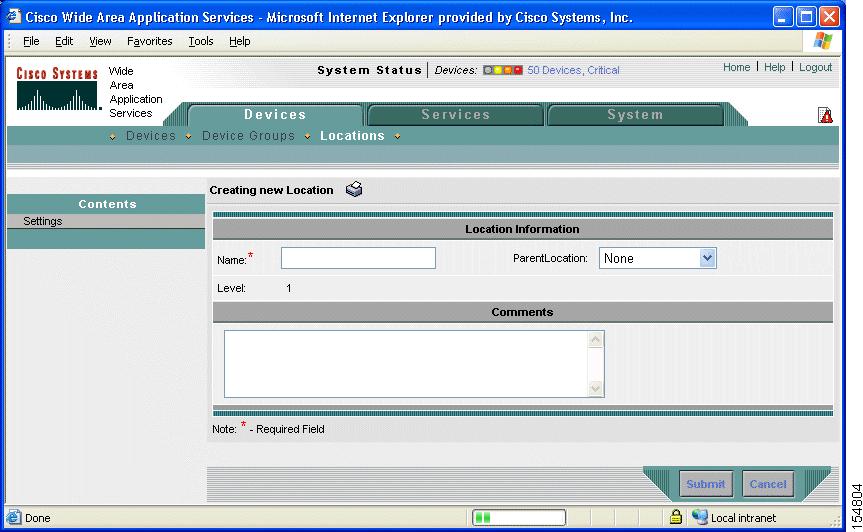The image size is (863, 532).
Task: Click into the Name input field
Action: tap(358, 258)
